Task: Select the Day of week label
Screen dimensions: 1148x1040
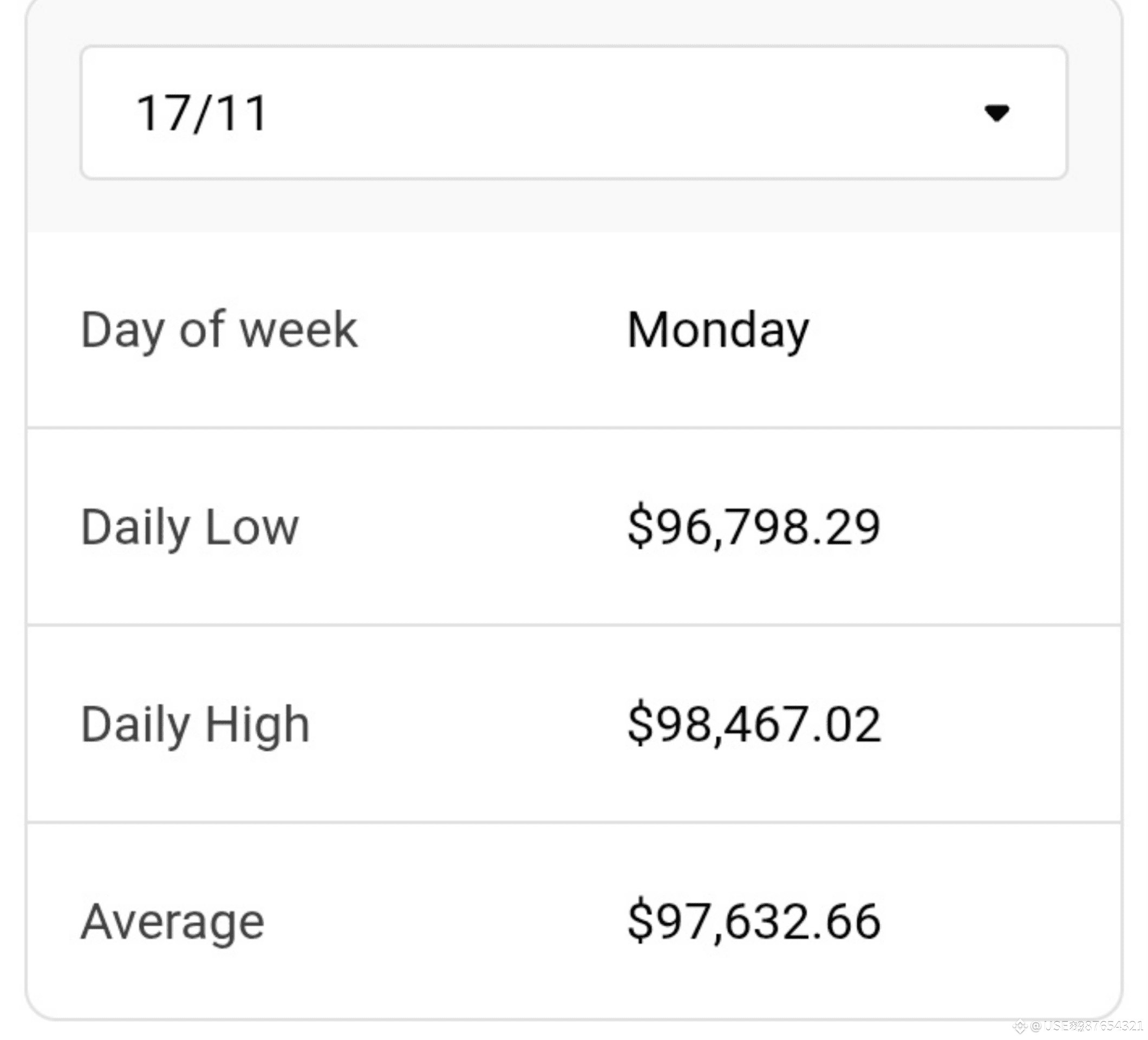Action: [219, 330]
